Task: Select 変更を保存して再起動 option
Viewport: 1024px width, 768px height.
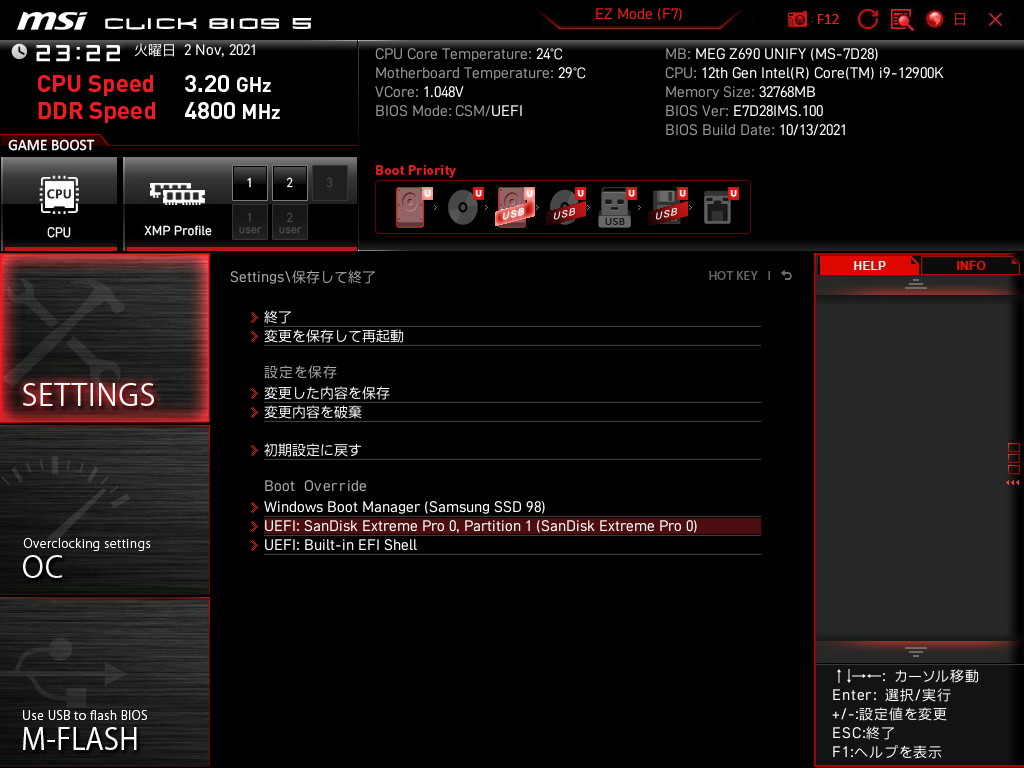Action: (x=333, y=336)
